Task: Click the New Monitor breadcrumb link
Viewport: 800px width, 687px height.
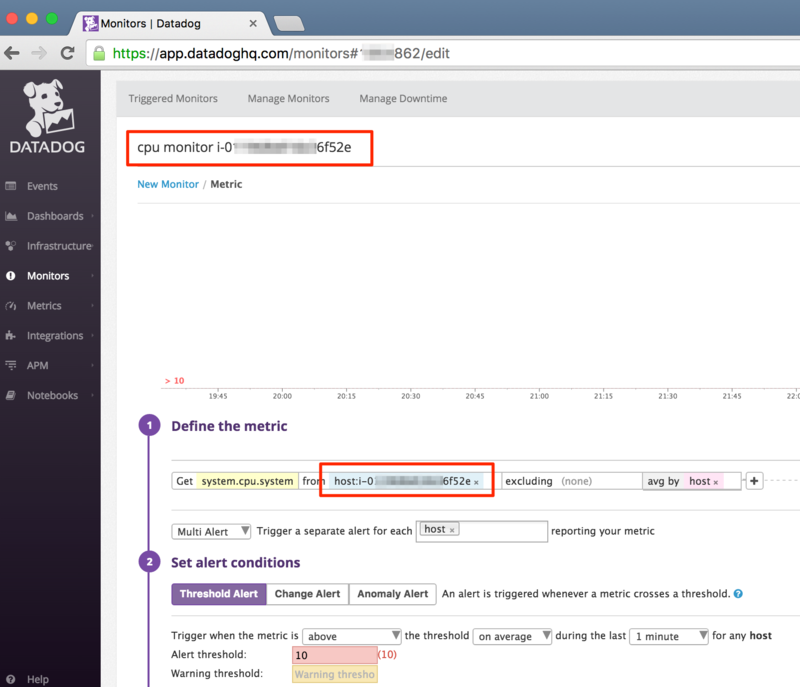Action: pyautogui.click(x=168, y=184)
